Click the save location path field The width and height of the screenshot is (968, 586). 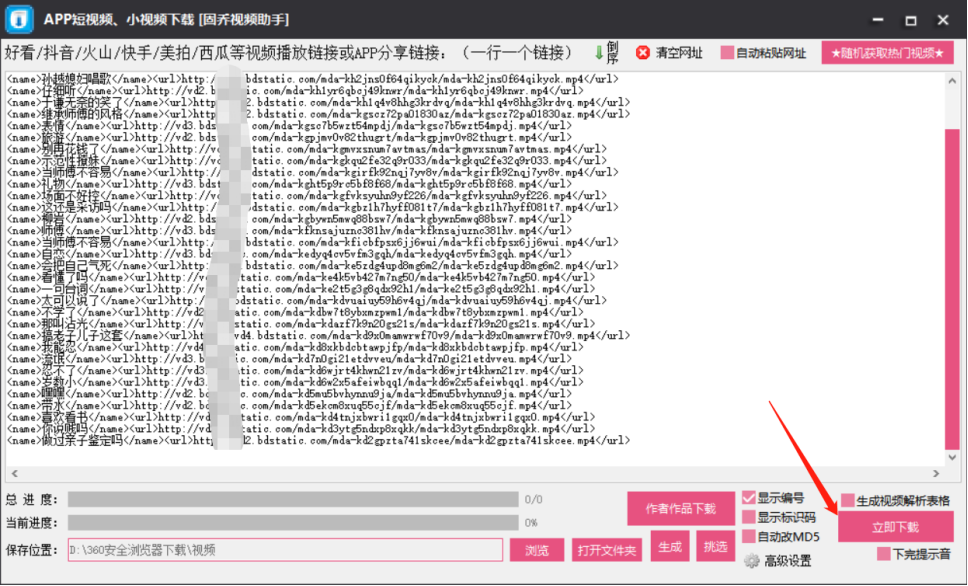[x=285, y=550]
